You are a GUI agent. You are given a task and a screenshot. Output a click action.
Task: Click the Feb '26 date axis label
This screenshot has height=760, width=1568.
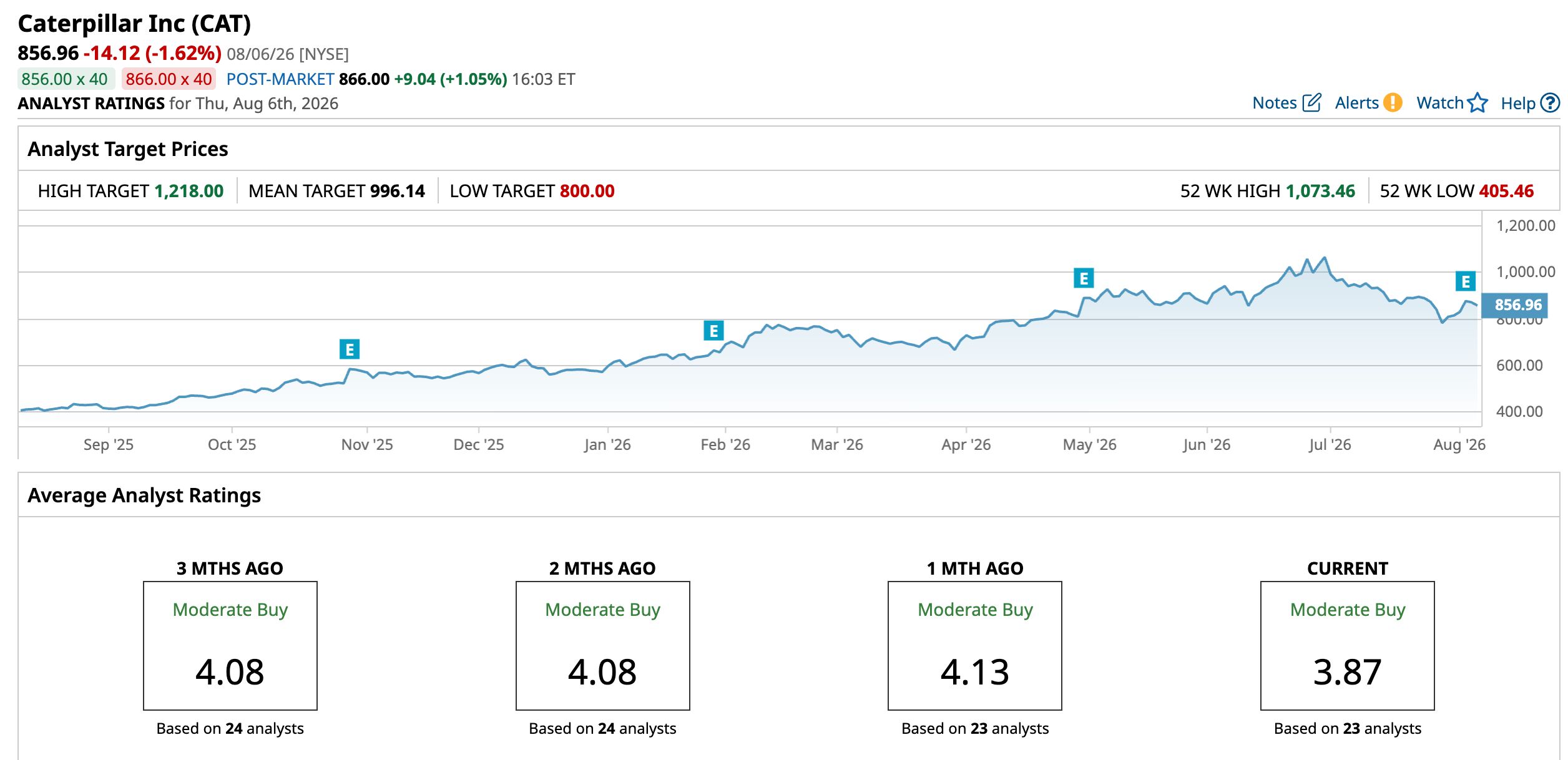725,445
